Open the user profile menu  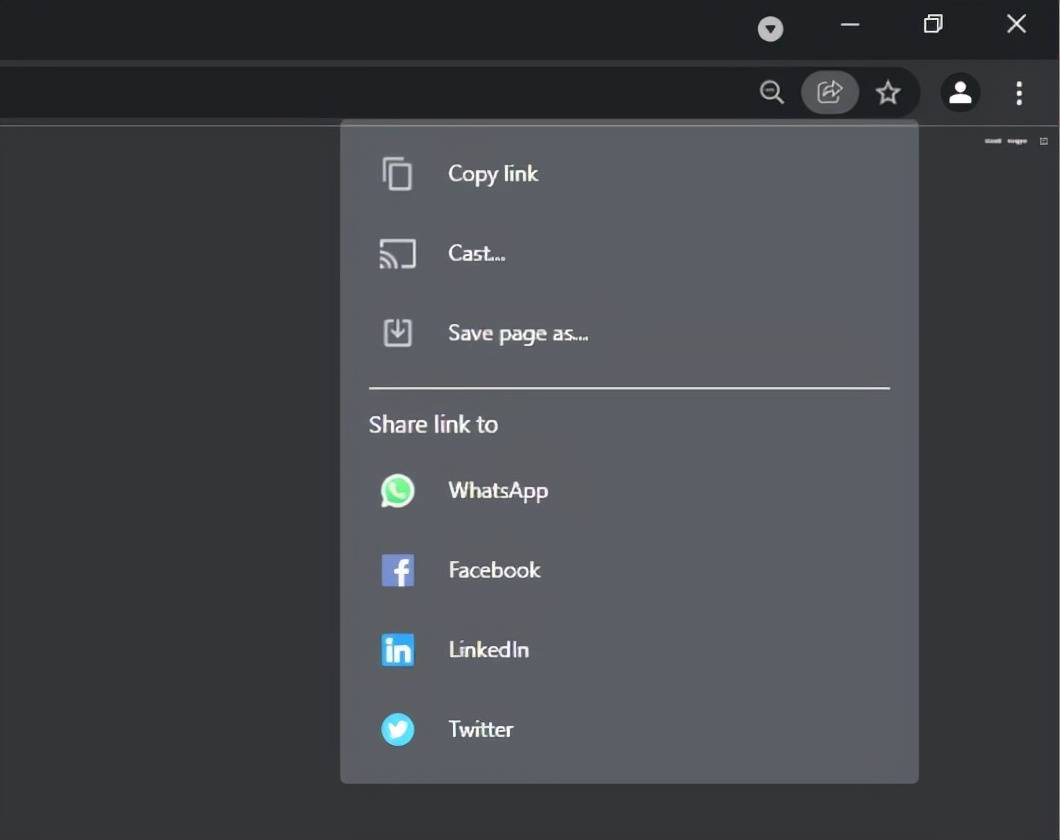[x=960, y=93]
